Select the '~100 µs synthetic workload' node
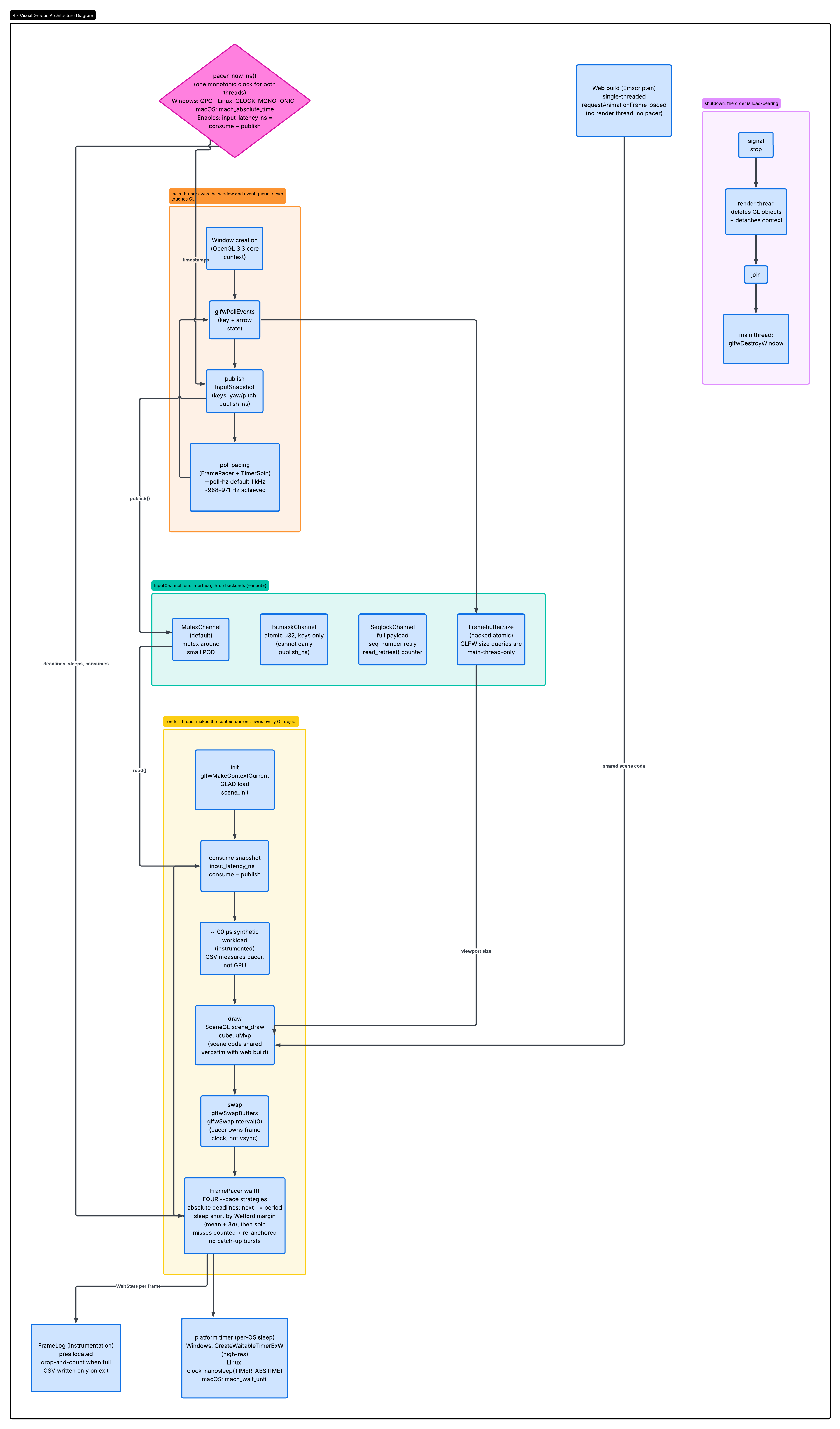The width and height of the screenshot is (840, 1429). pos(235,948)
